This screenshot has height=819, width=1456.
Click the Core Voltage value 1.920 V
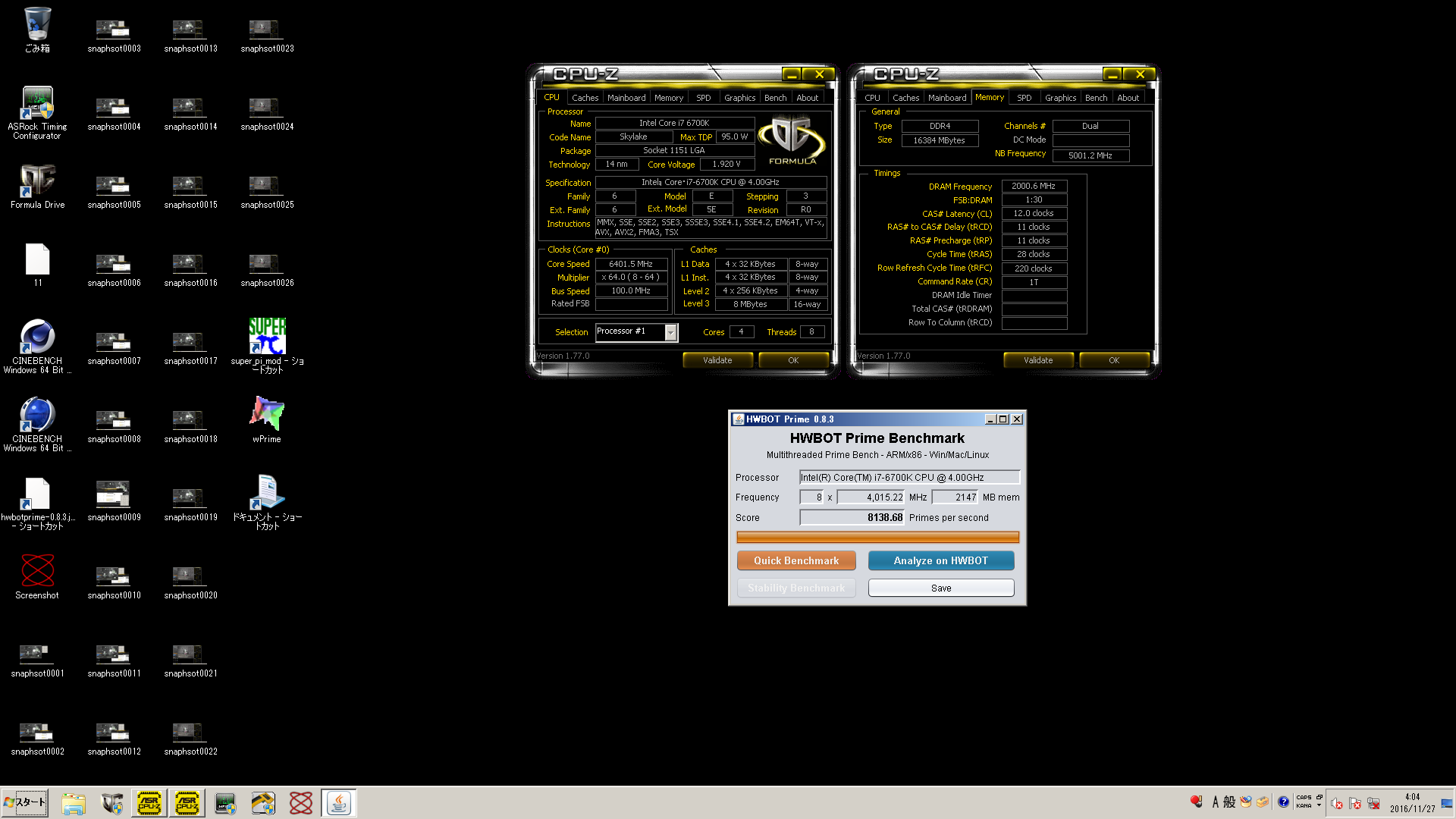pos(726,164)
